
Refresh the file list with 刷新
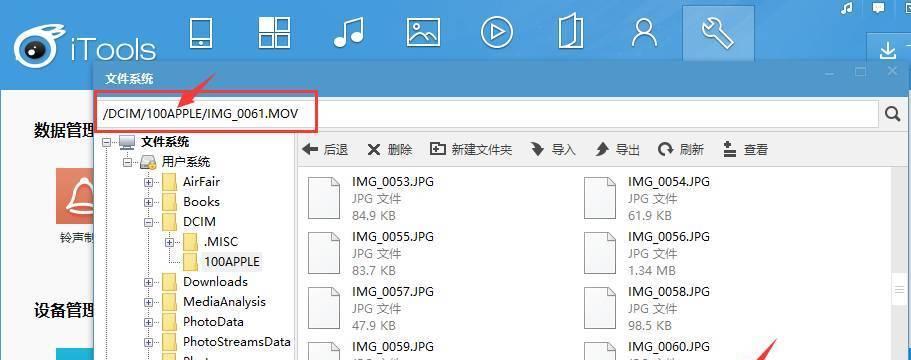click(681, 150)
